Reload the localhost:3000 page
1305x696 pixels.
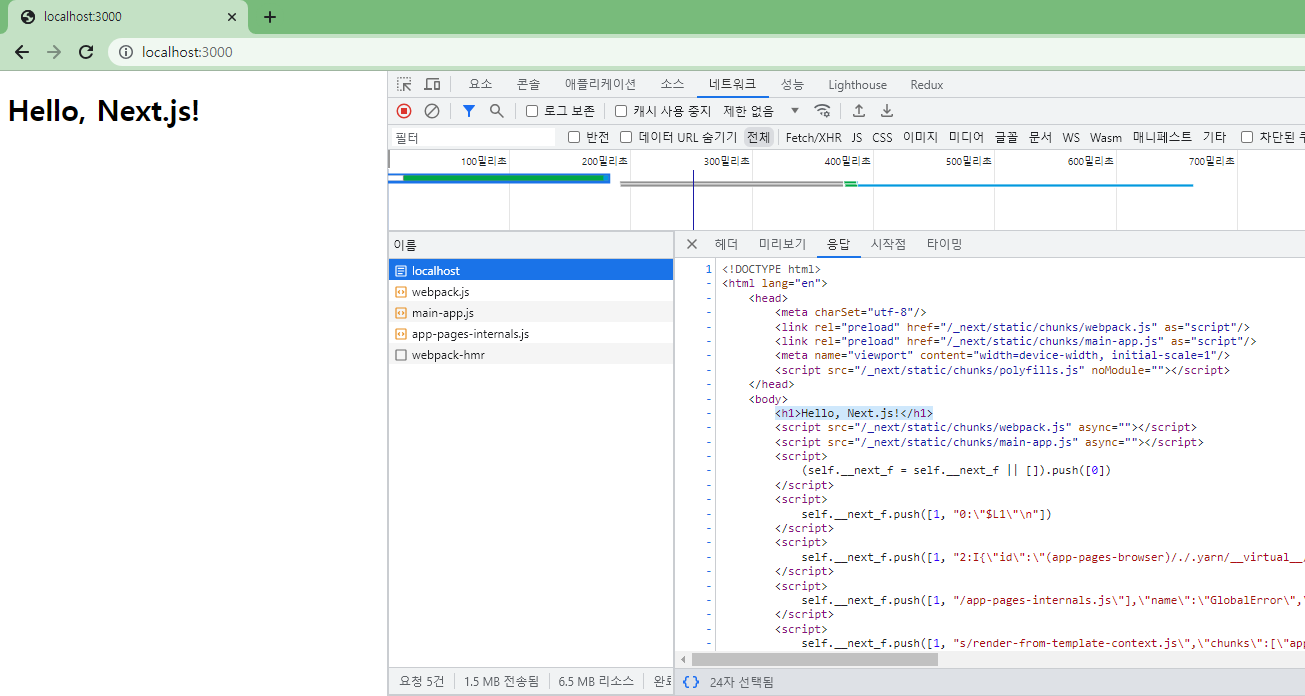coord(86,52)
